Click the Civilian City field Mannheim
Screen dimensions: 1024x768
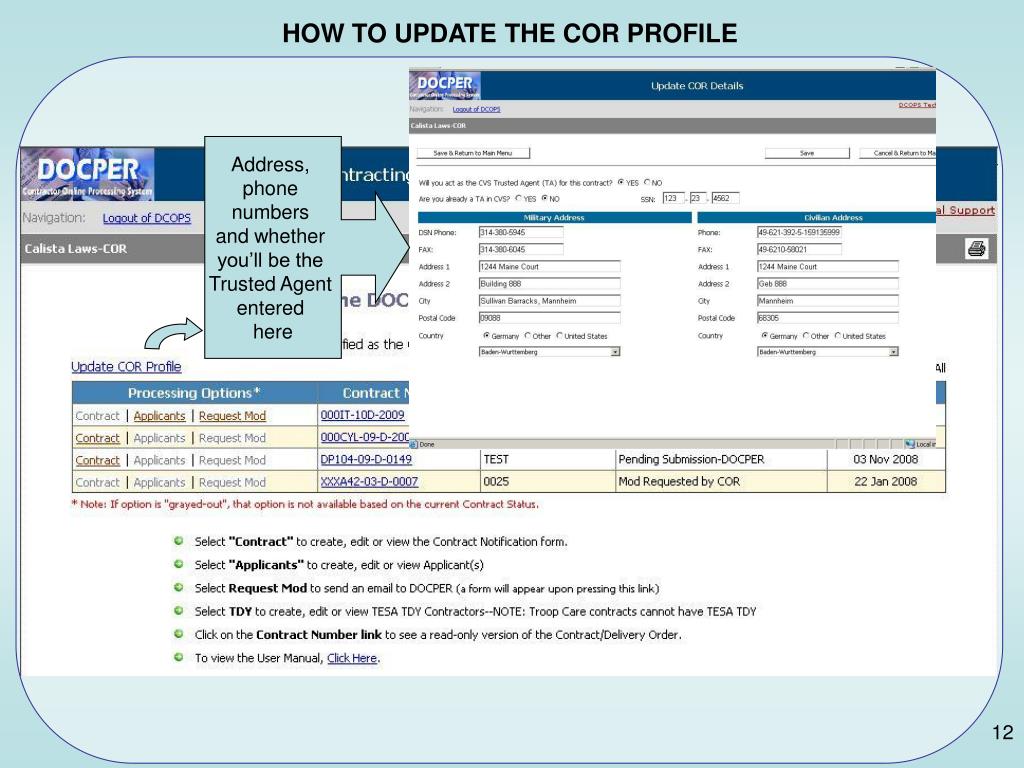click(827, 301)
